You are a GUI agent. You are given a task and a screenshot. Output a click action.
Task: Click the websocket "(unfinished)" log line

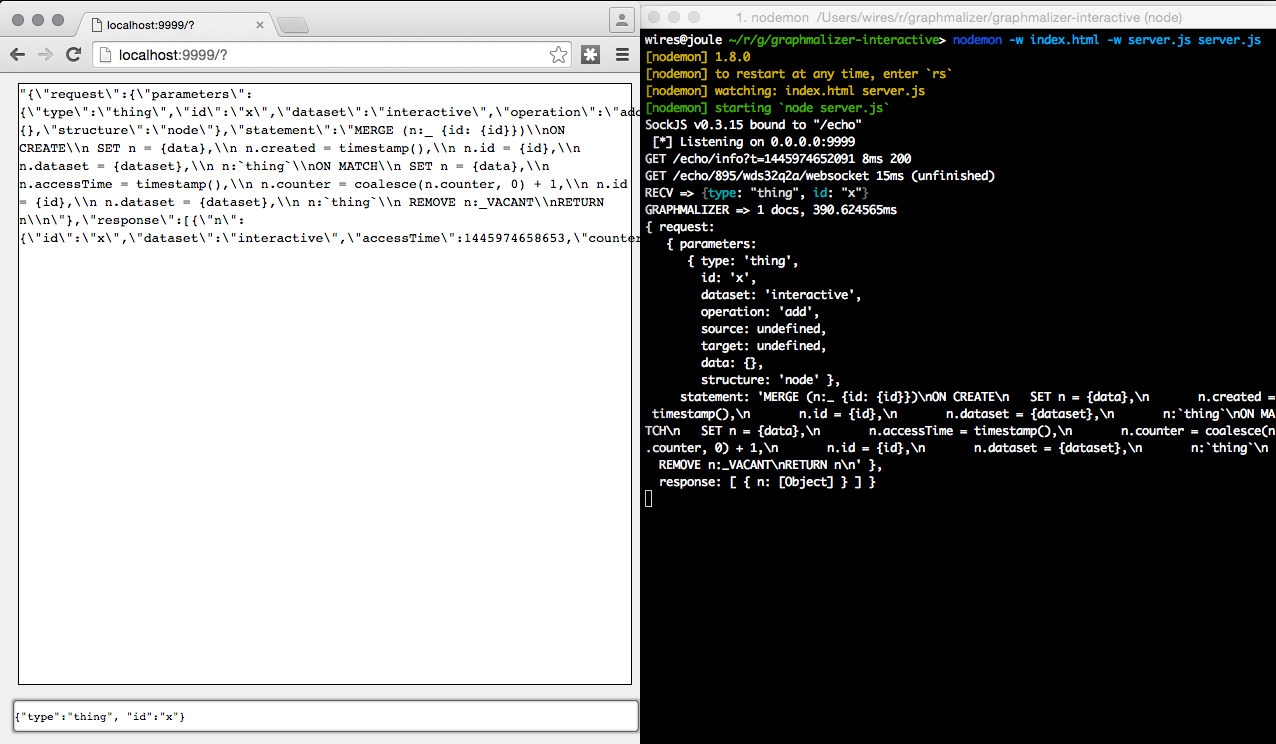[x=820, y=176]
